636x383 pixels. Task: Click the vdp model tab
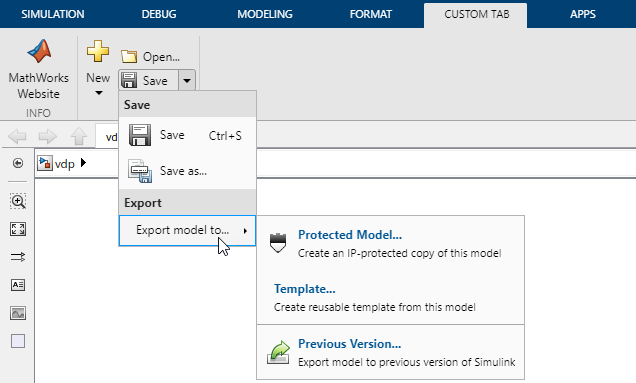pos(107,136)
